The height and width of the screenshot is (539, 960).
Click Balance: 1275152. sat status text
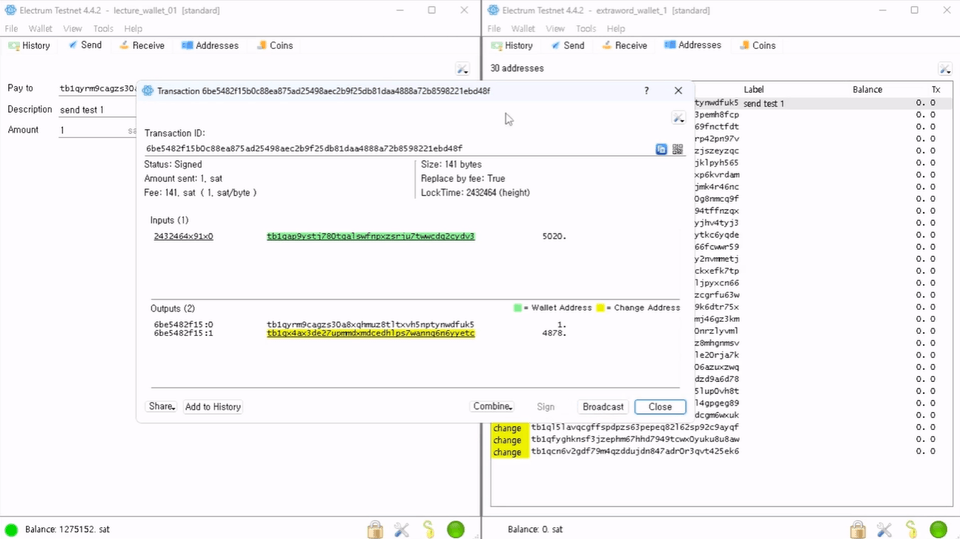[67, 529]
